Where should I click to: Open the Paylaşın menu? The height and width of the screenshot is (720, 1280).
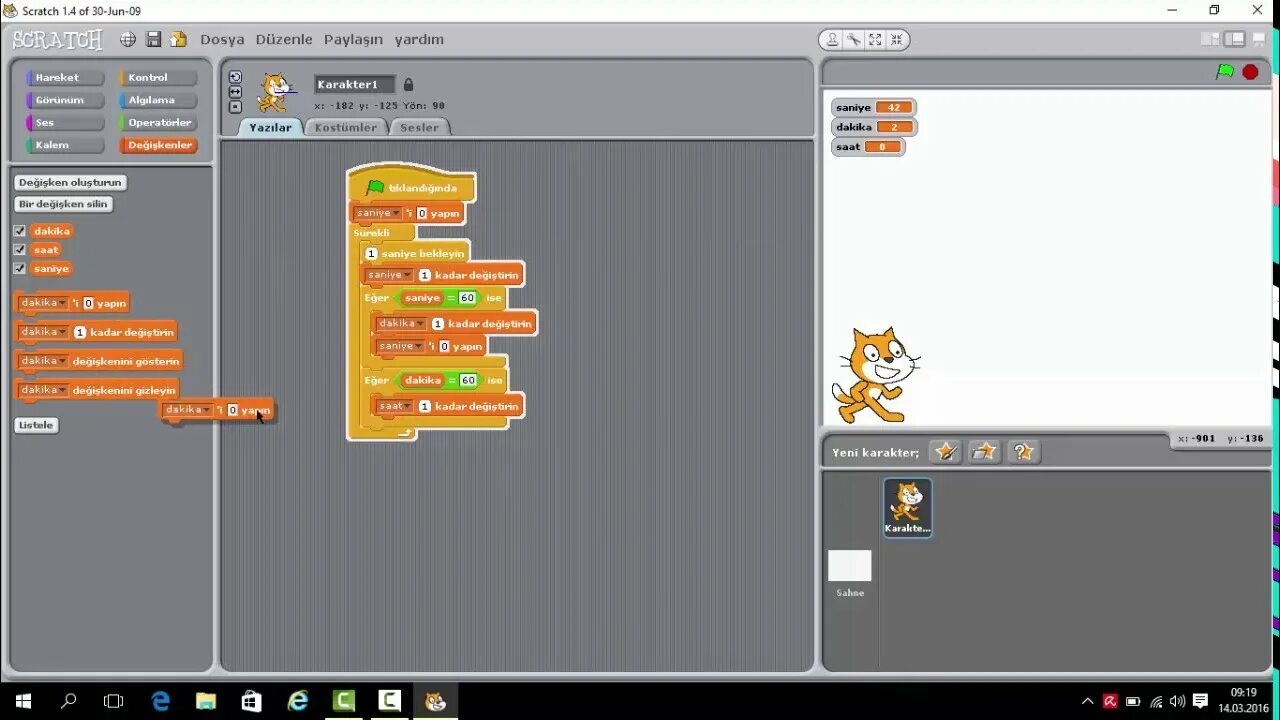tap(353, 40)
